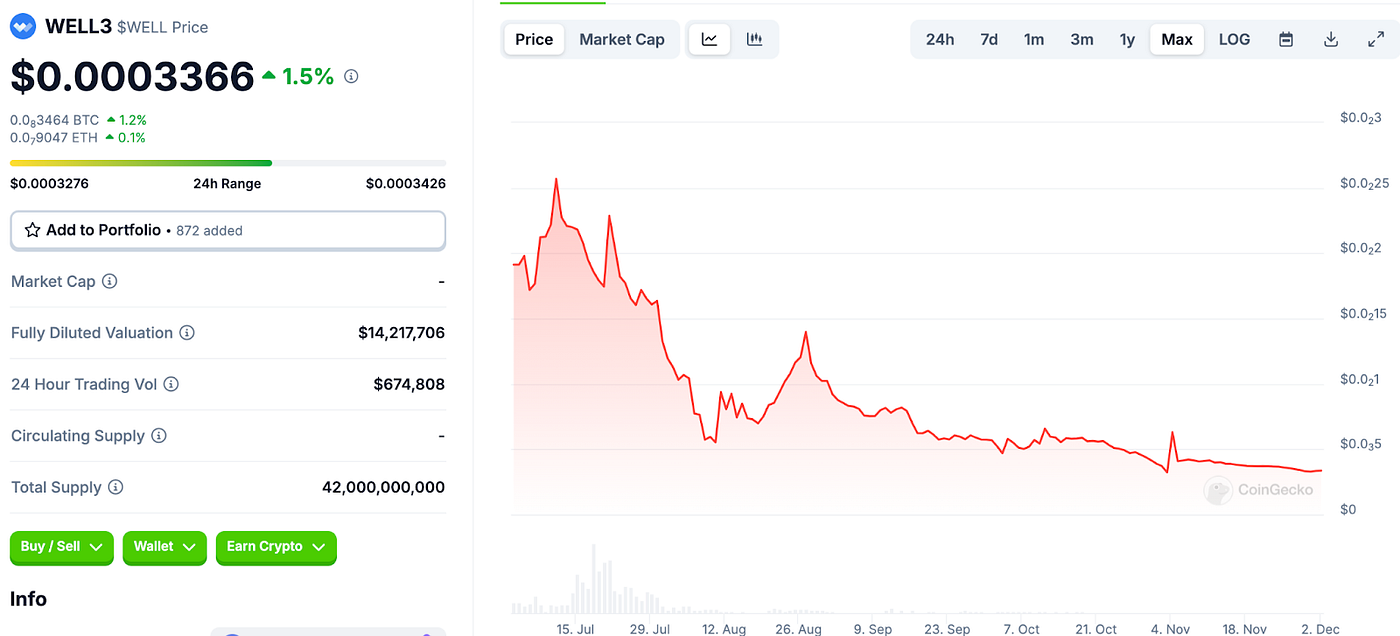Set chart range to Max
Image resolution: width=1400 pixels, height=636 pixels.
[x=1177, y=39]
